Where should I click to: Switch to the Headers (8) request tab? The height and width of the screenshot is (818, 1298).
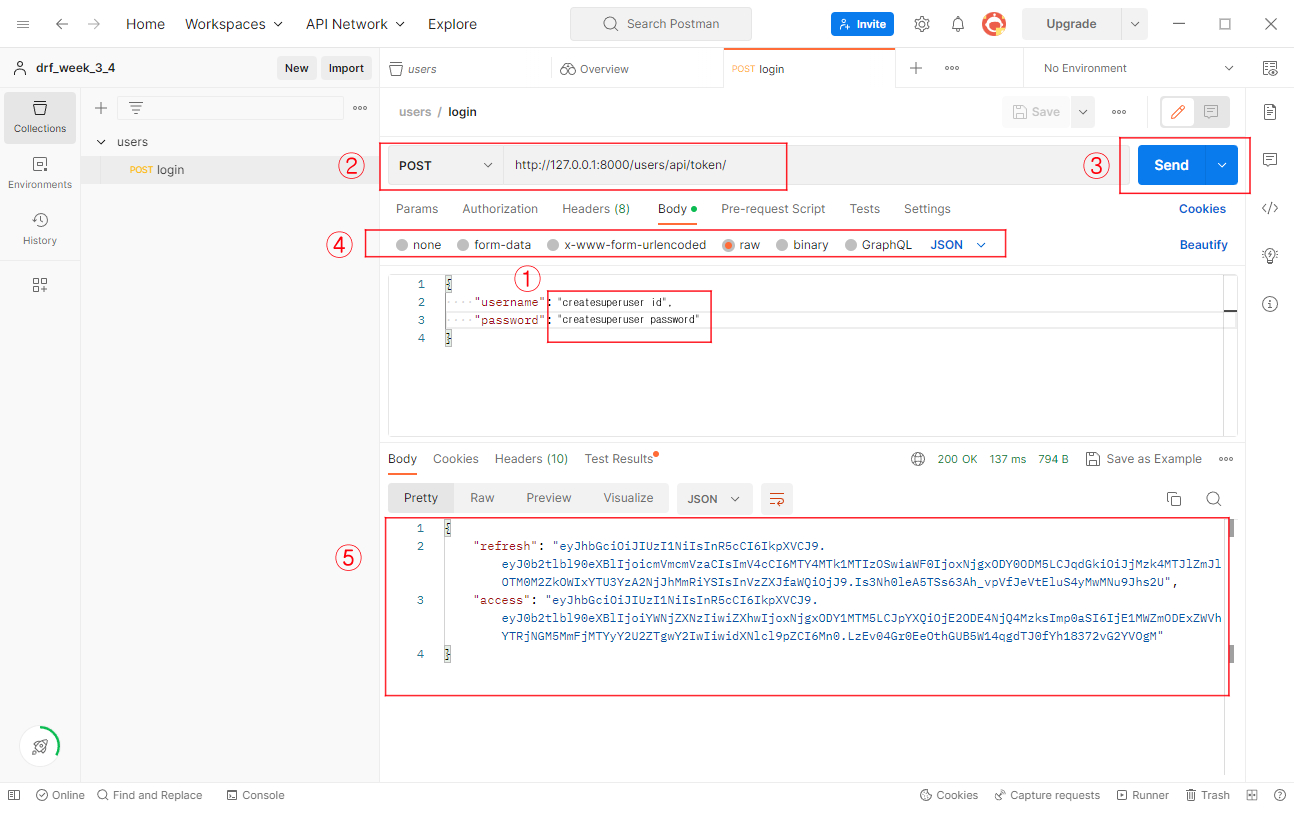pos(596,209)
